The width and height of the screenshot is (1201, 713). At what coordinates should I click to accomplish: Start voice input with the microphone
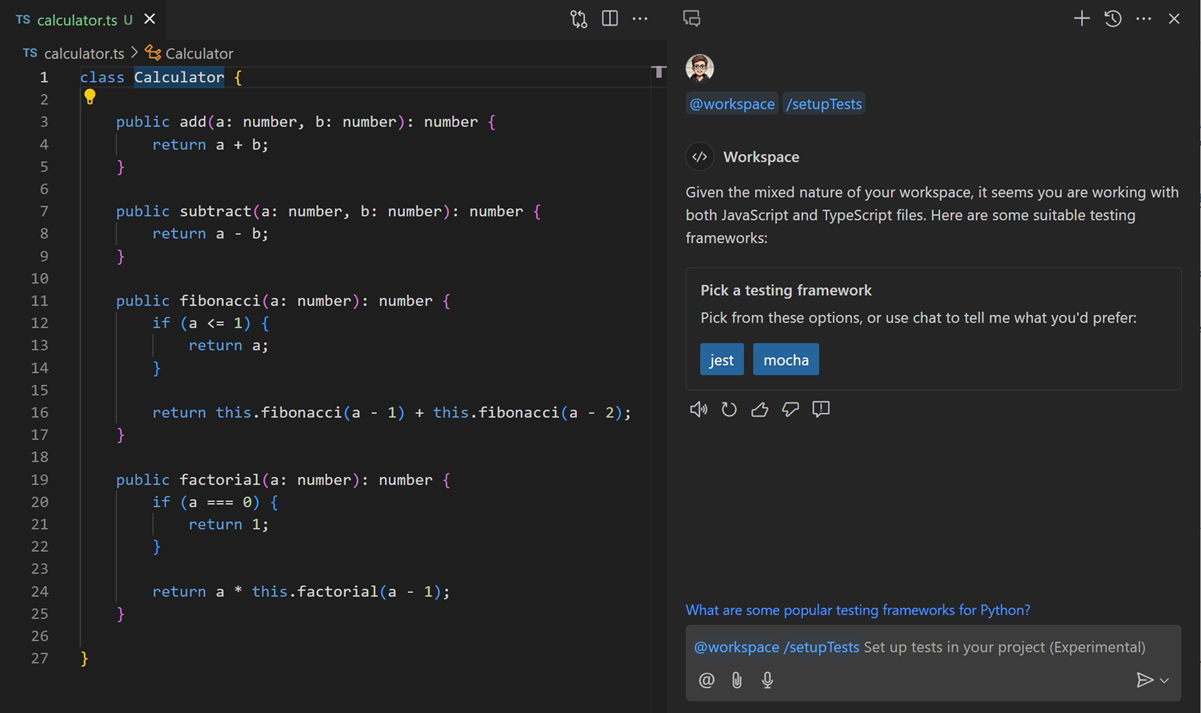point(767,680)
